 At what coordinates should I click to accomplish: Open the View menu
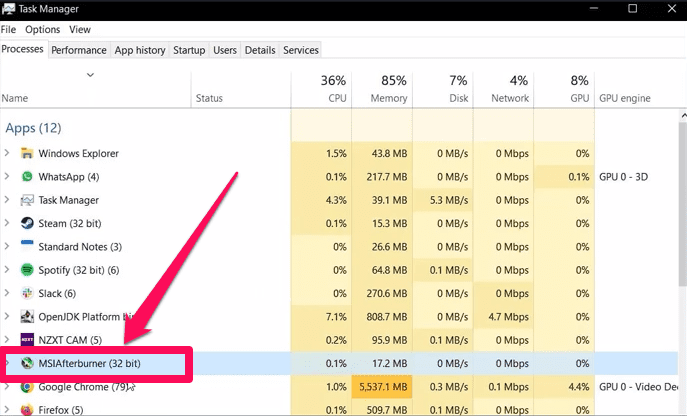(80, 29)
